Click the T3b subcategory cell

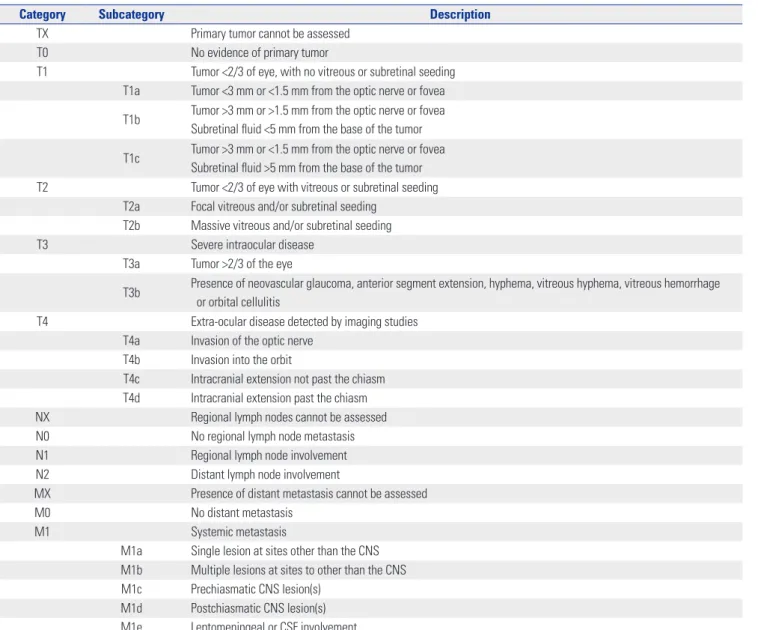[x=131, y=293]
